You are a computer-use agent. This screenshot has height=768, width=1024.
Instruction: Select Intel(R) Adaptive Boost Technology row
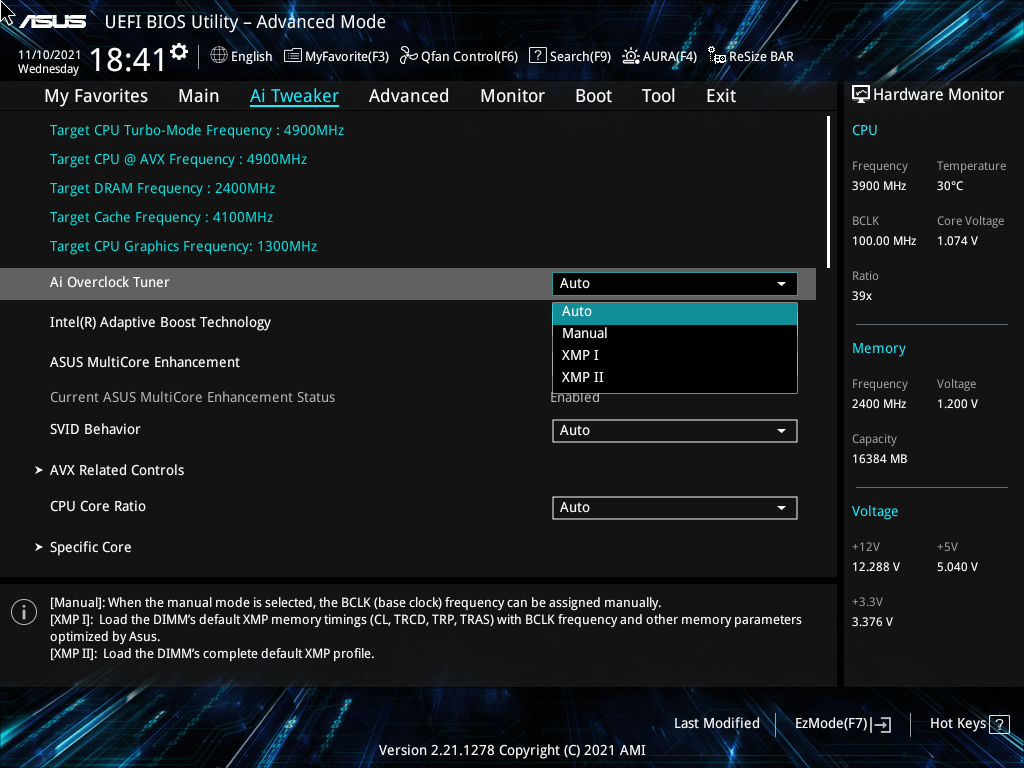[x=408, y=323]
